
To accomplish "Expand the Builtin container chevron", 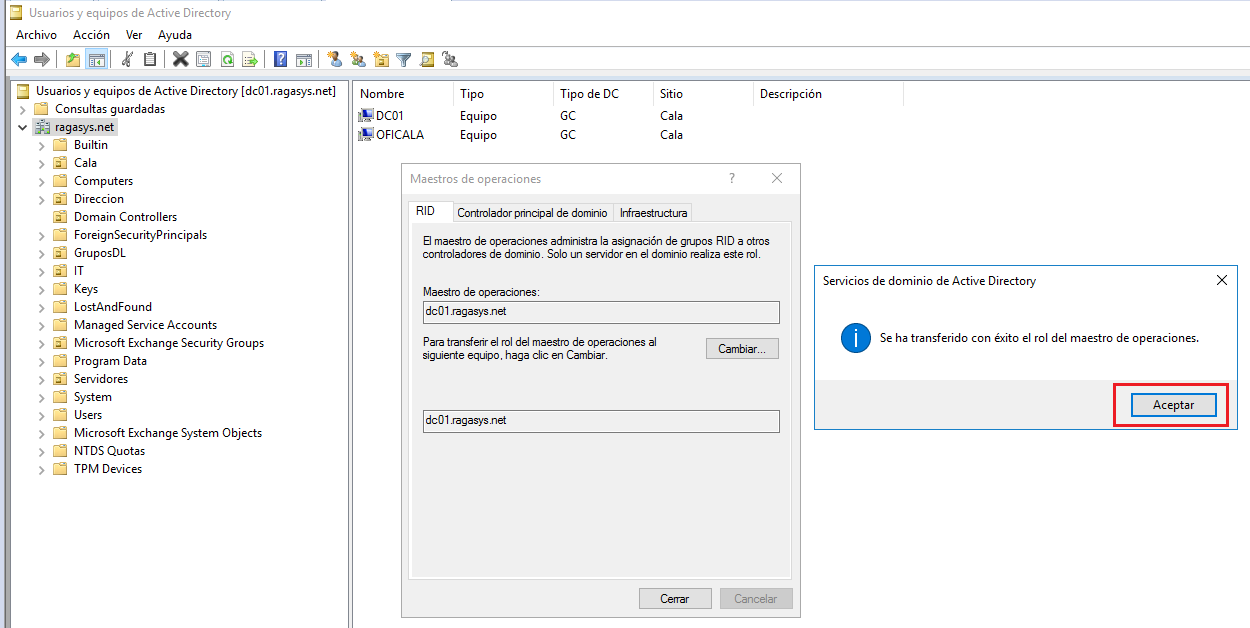I will click(x=41, y=145).
